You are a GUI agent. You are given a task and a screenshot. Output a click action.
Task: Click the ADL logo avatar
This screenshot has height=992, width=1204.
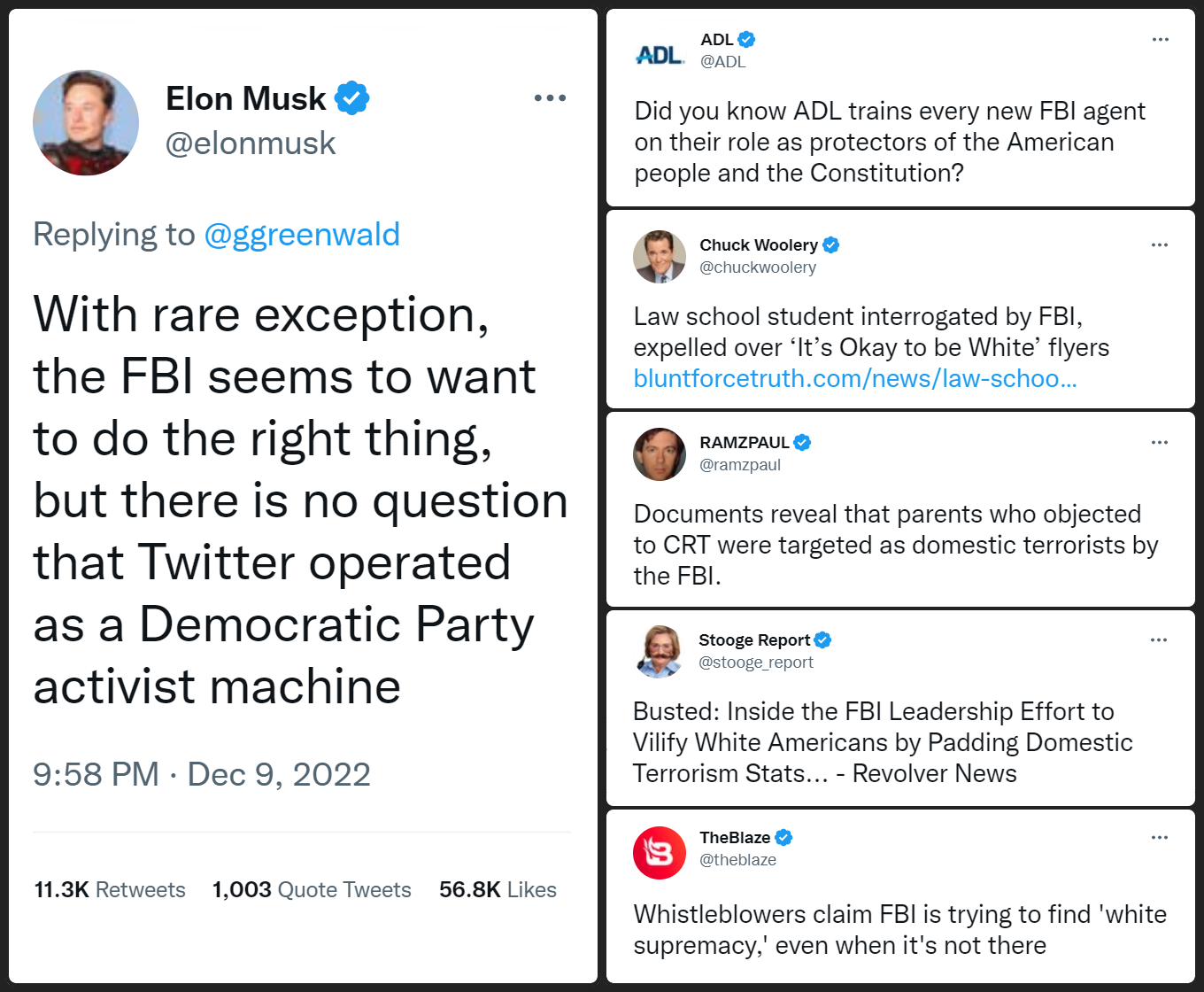point(660,55)
